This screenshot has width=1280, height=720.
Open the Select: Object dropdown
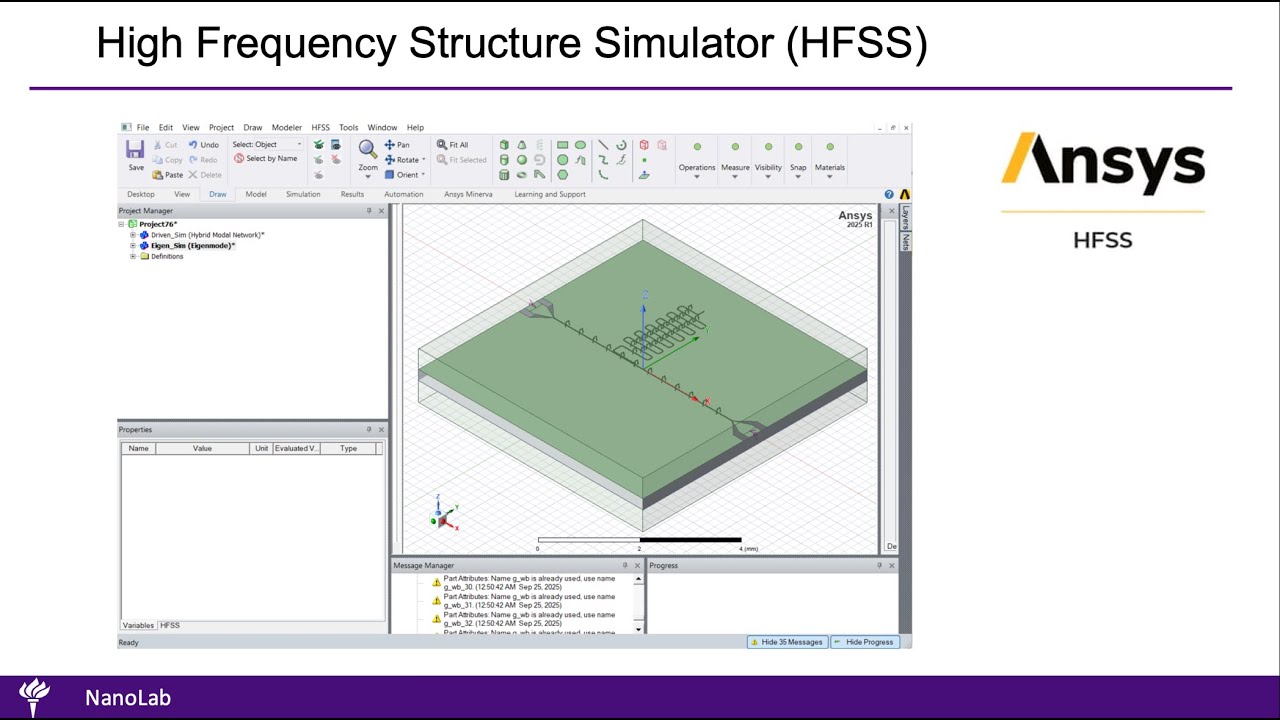click(267, 145)
